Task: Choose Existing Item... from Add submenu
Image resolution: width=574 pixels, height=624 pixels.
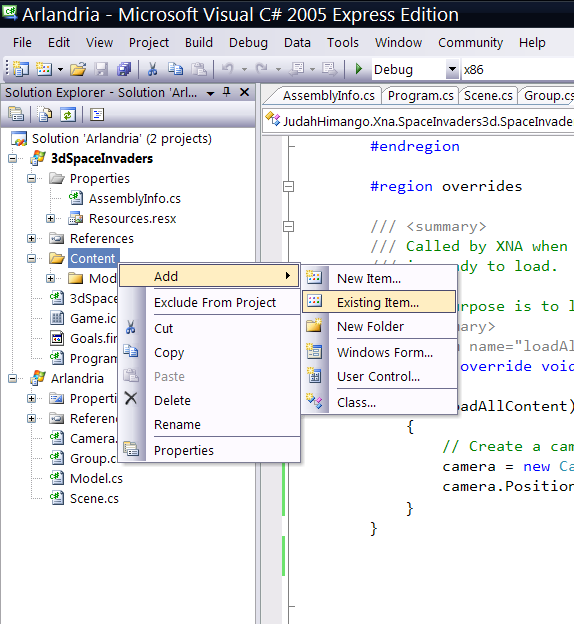Action: click(379, 302)
